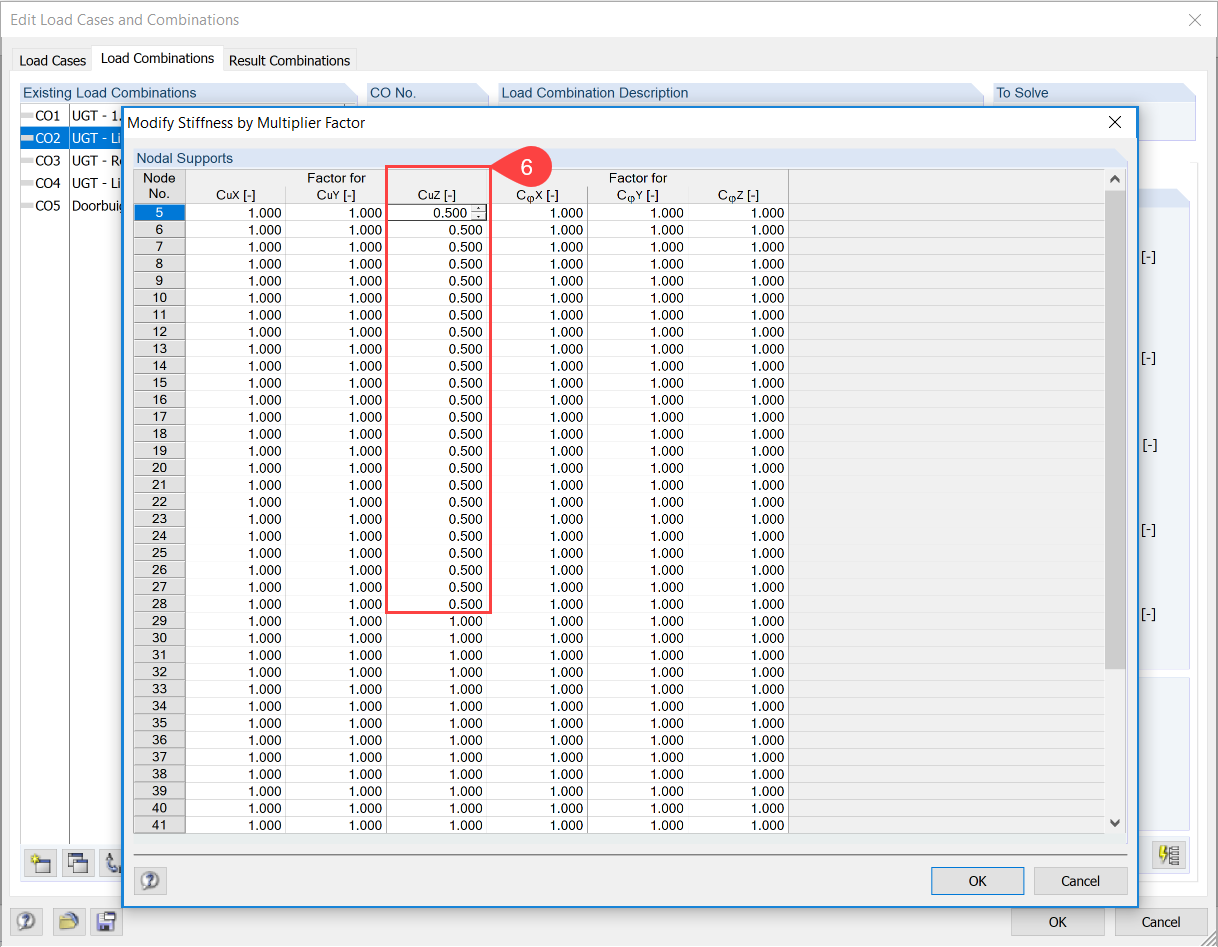Select the row for node 10
Viewport: 1218px width, 947px height.
coord(158,297)
